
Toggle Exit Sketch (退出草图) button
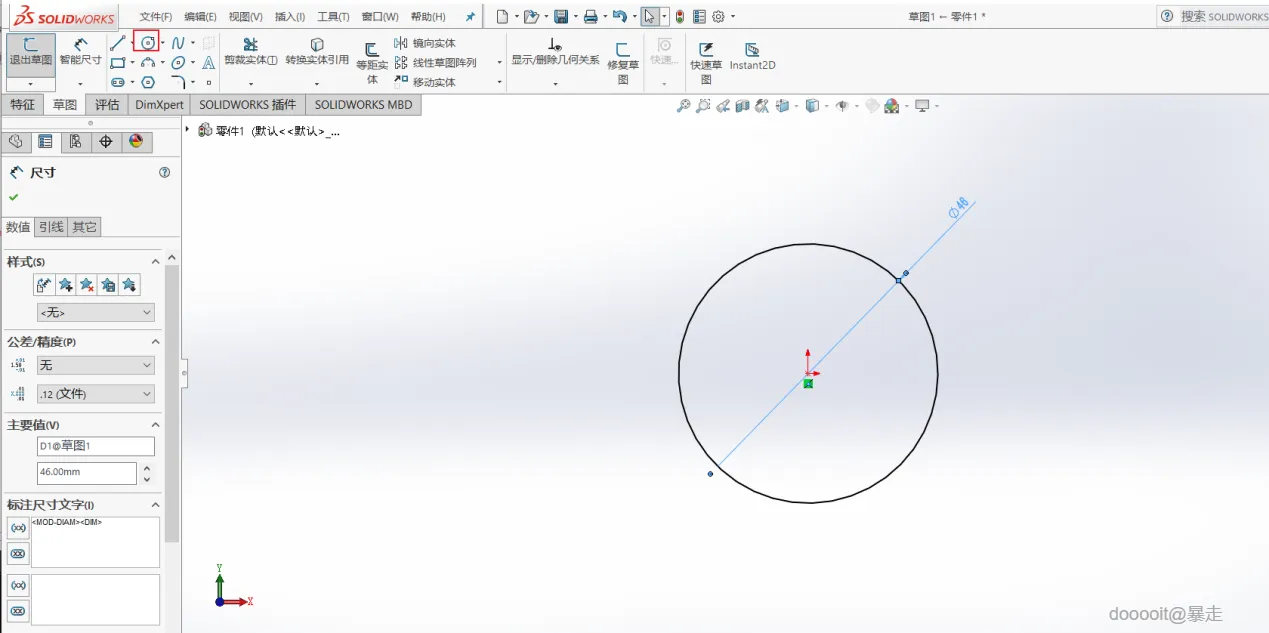pos(31,51)
